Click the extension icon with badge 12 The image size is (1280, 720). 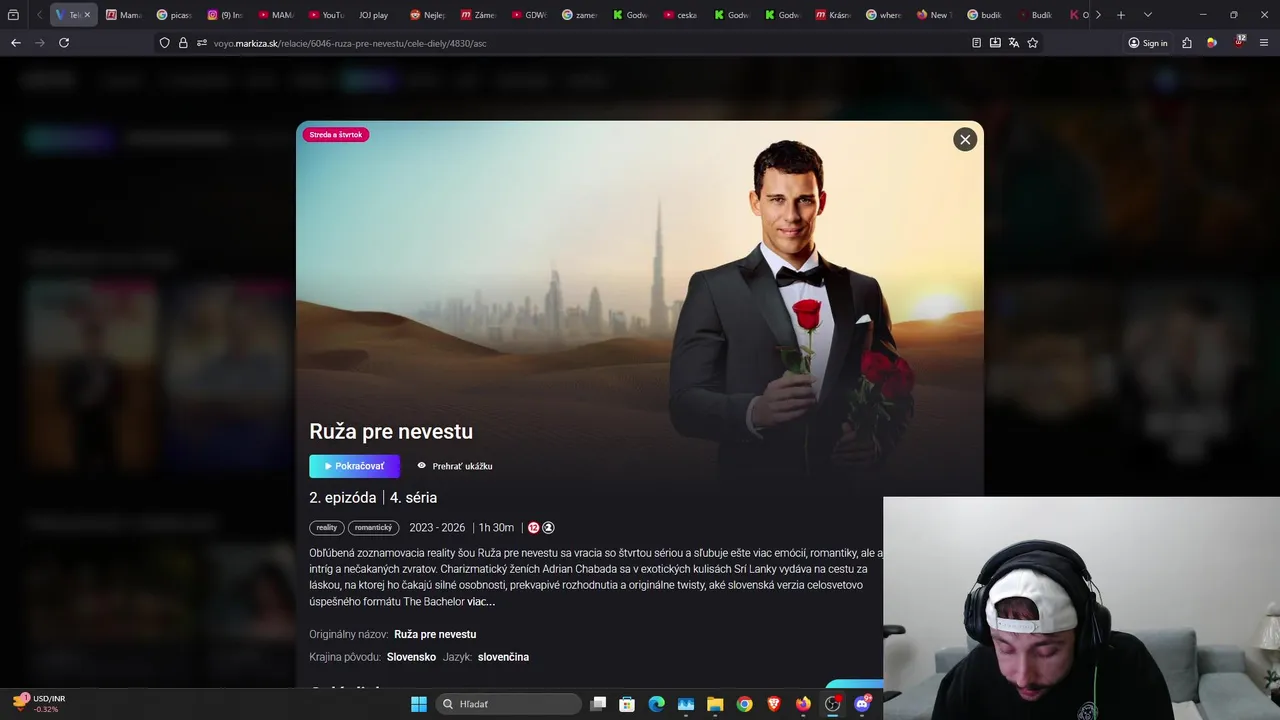tap(1239, 42)
